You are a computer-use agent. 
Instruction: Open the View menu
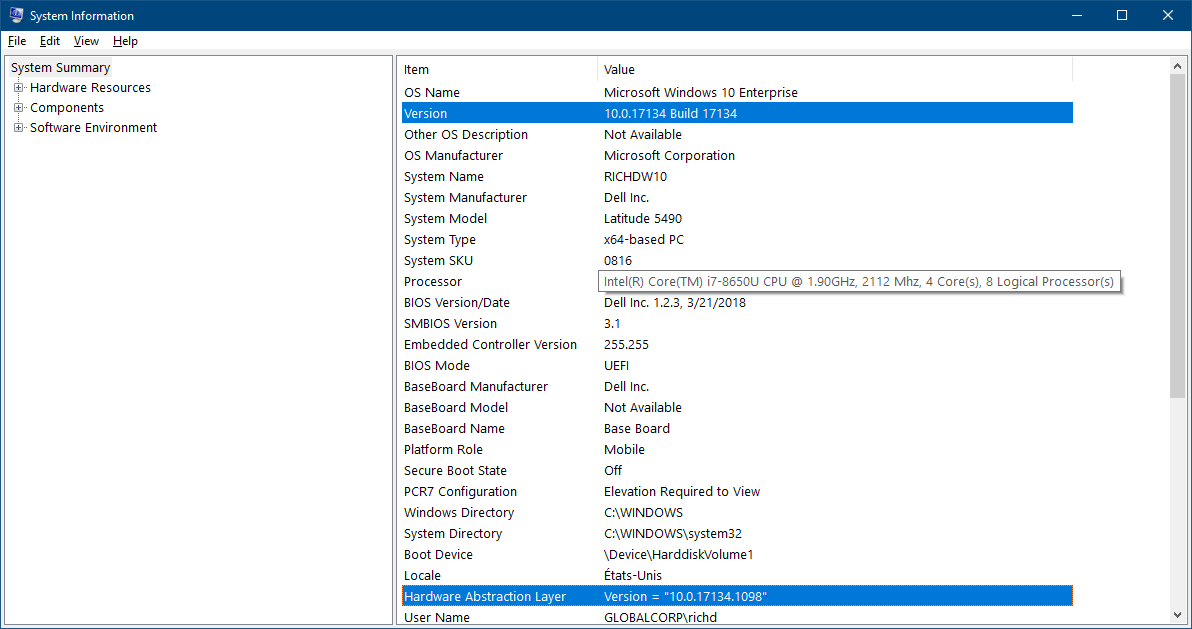86,41
